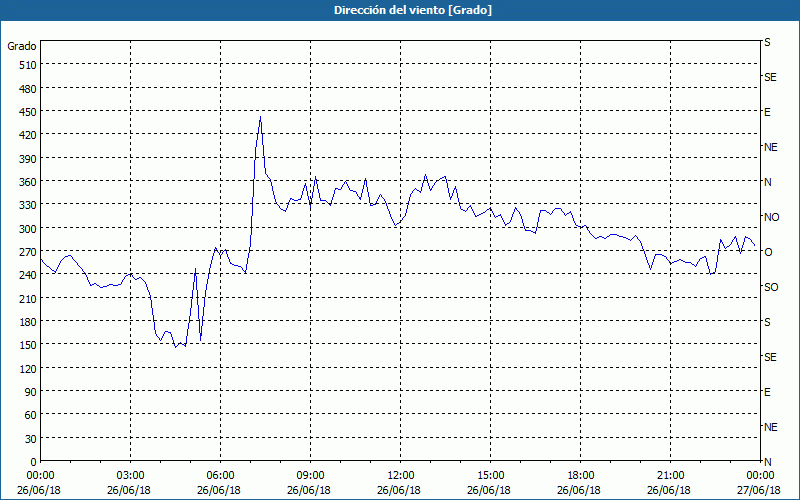Click the y-axis value 480
800x500 pixels.
click(28, 89)
